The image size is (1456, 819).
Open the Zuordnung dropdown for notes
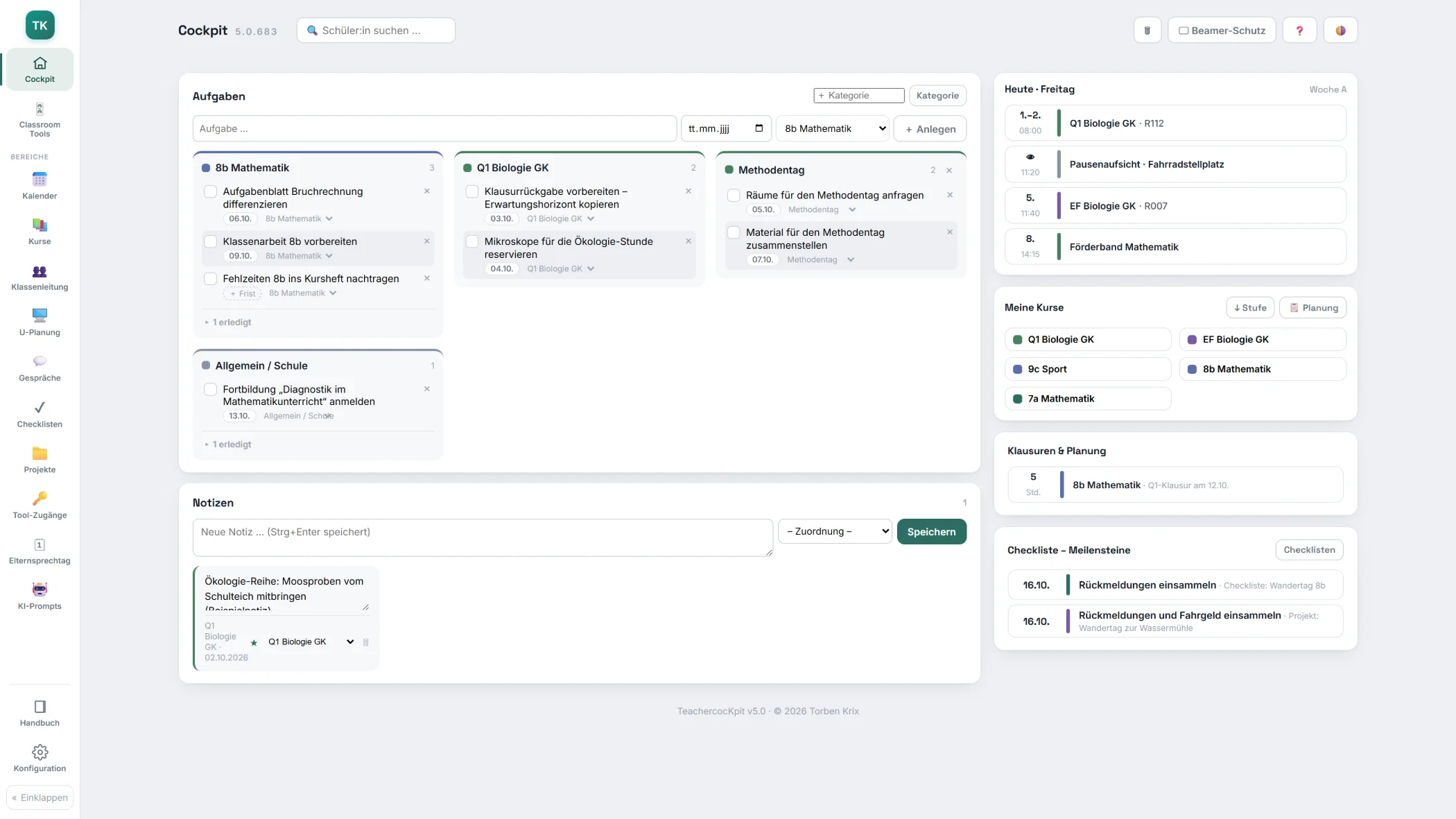point(835,531)
